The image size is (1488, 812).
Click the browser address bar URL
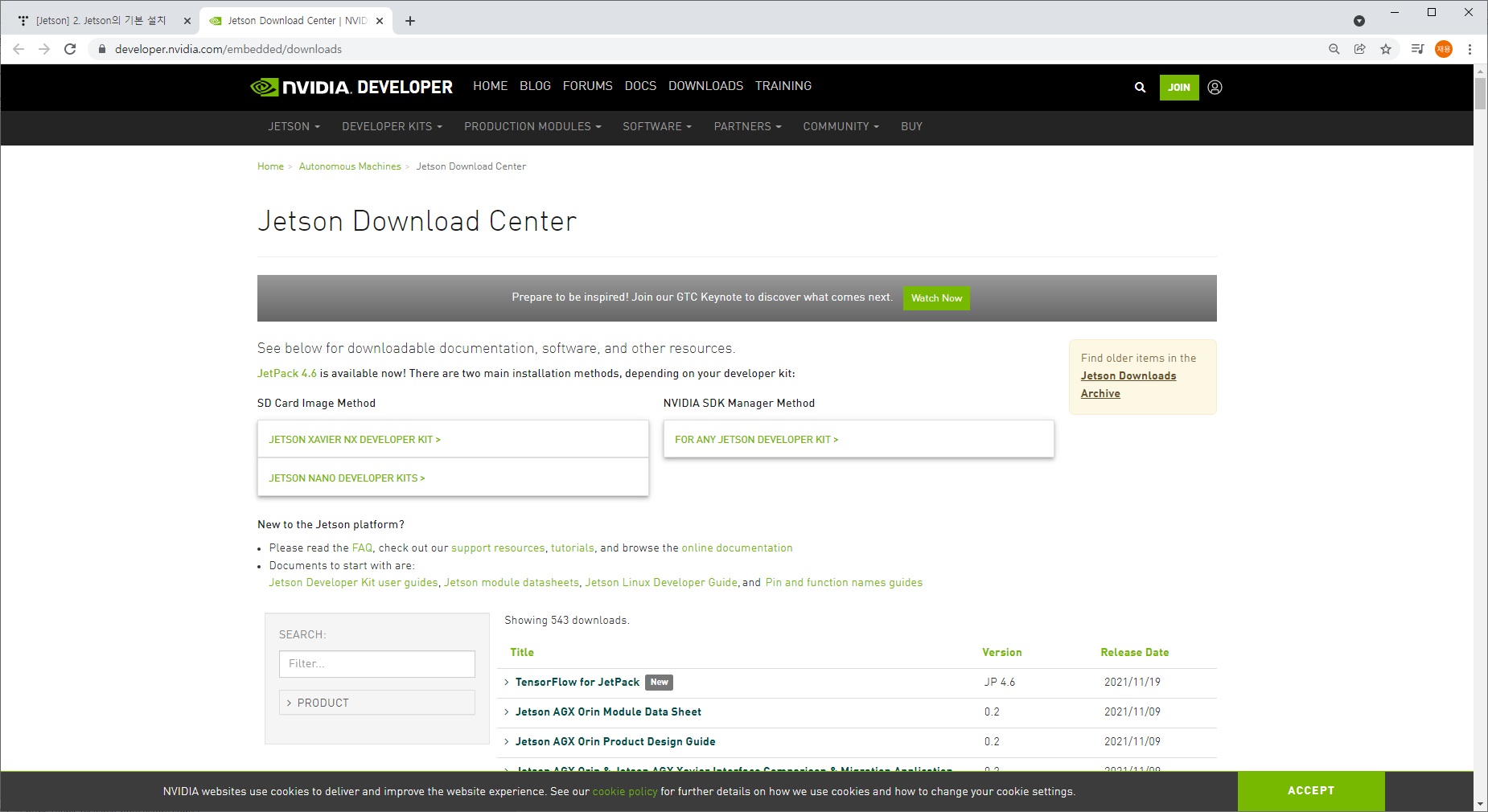[228, 49]
